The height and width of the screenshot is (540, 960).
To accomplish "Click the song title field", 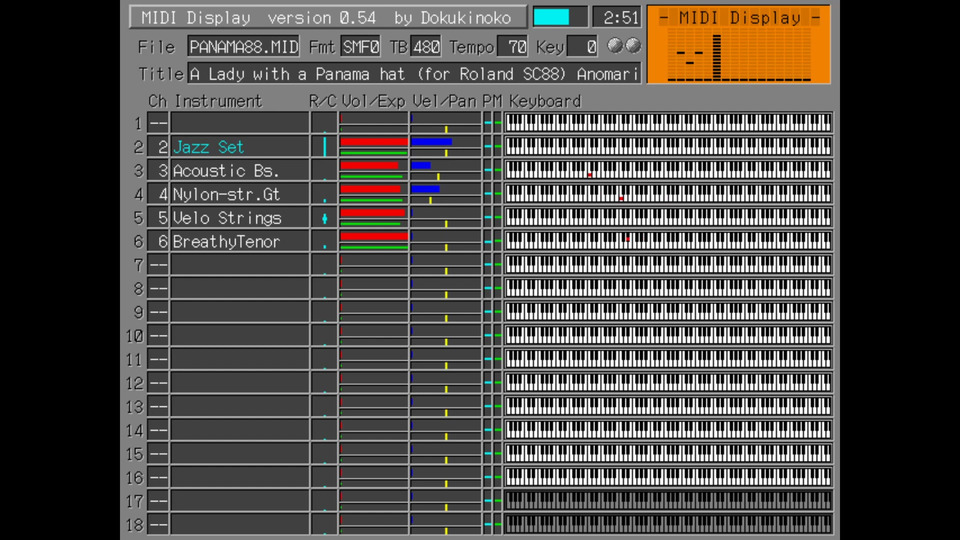I will [414, 73].
